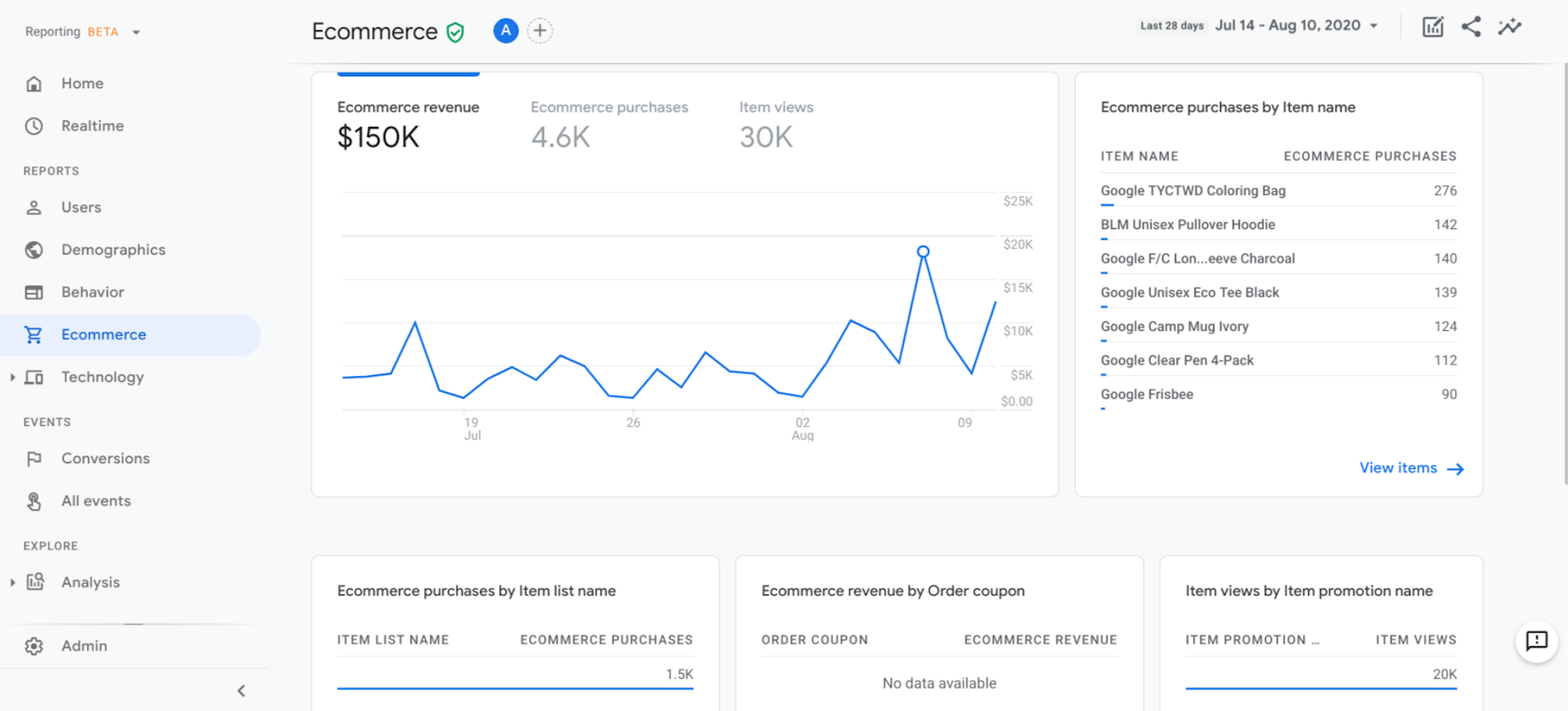The image size is (1568, 711).
Task: Click the Realtime clock icon
Action: click(x=34, y=126)
